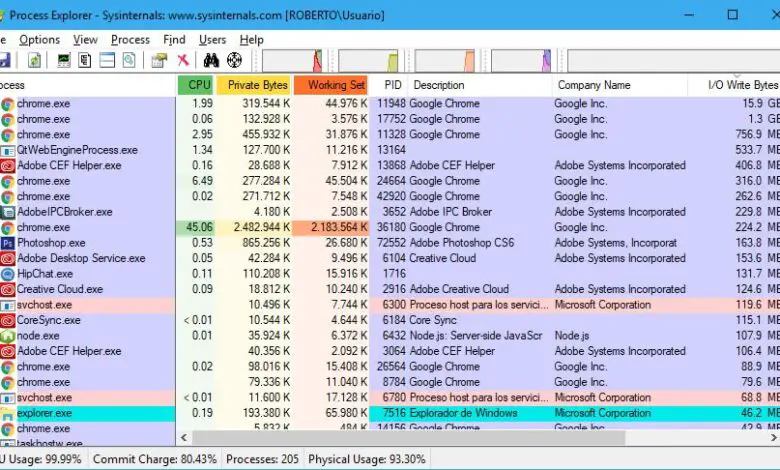Click the horizontal scrollbar right arrow

point(774,438)
